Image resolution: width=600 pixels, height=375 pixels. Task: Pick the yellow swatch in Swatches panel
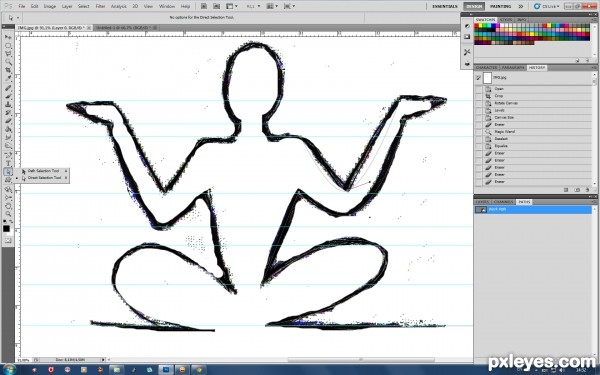coord(481,26)
